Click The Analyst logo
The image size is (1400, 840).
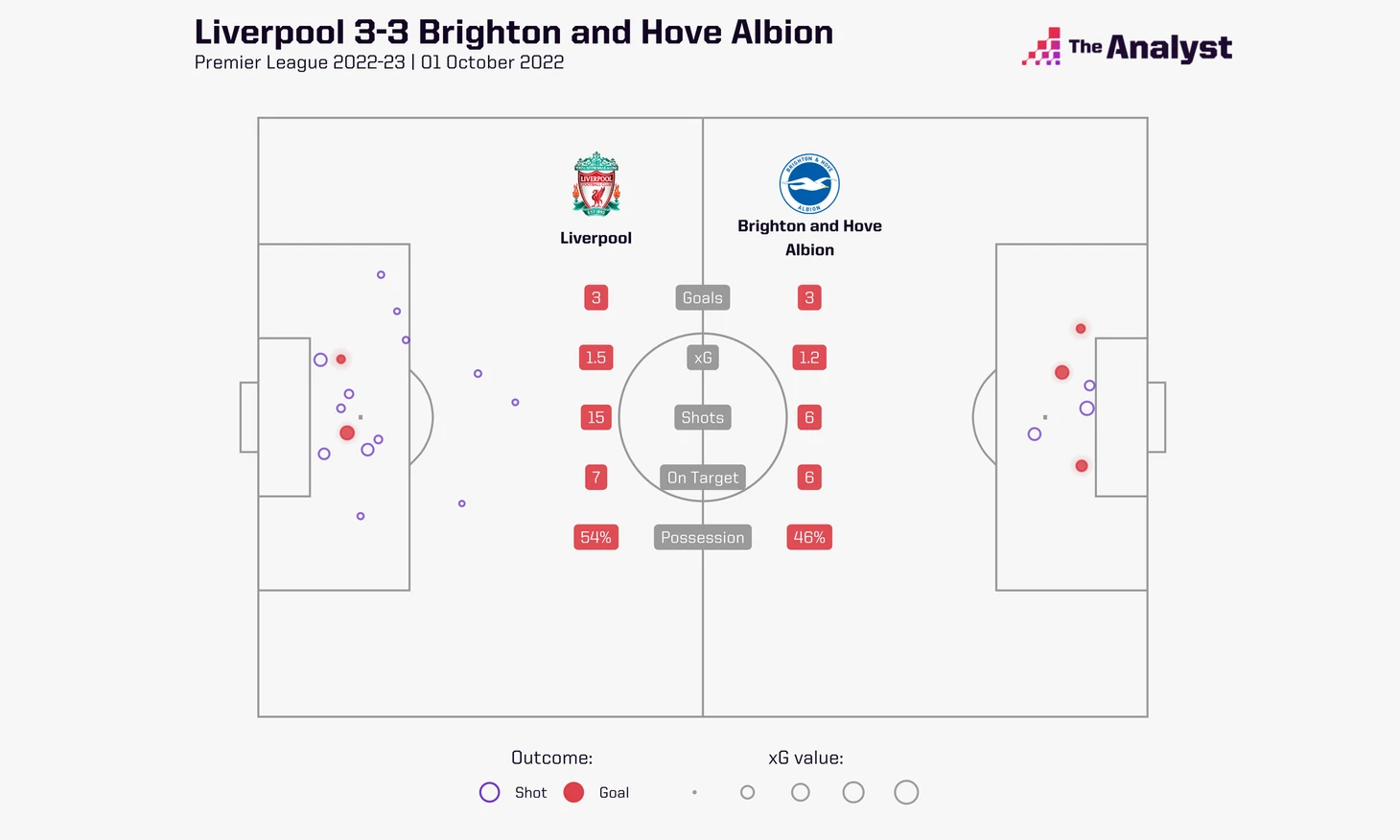coord(1127,46)
